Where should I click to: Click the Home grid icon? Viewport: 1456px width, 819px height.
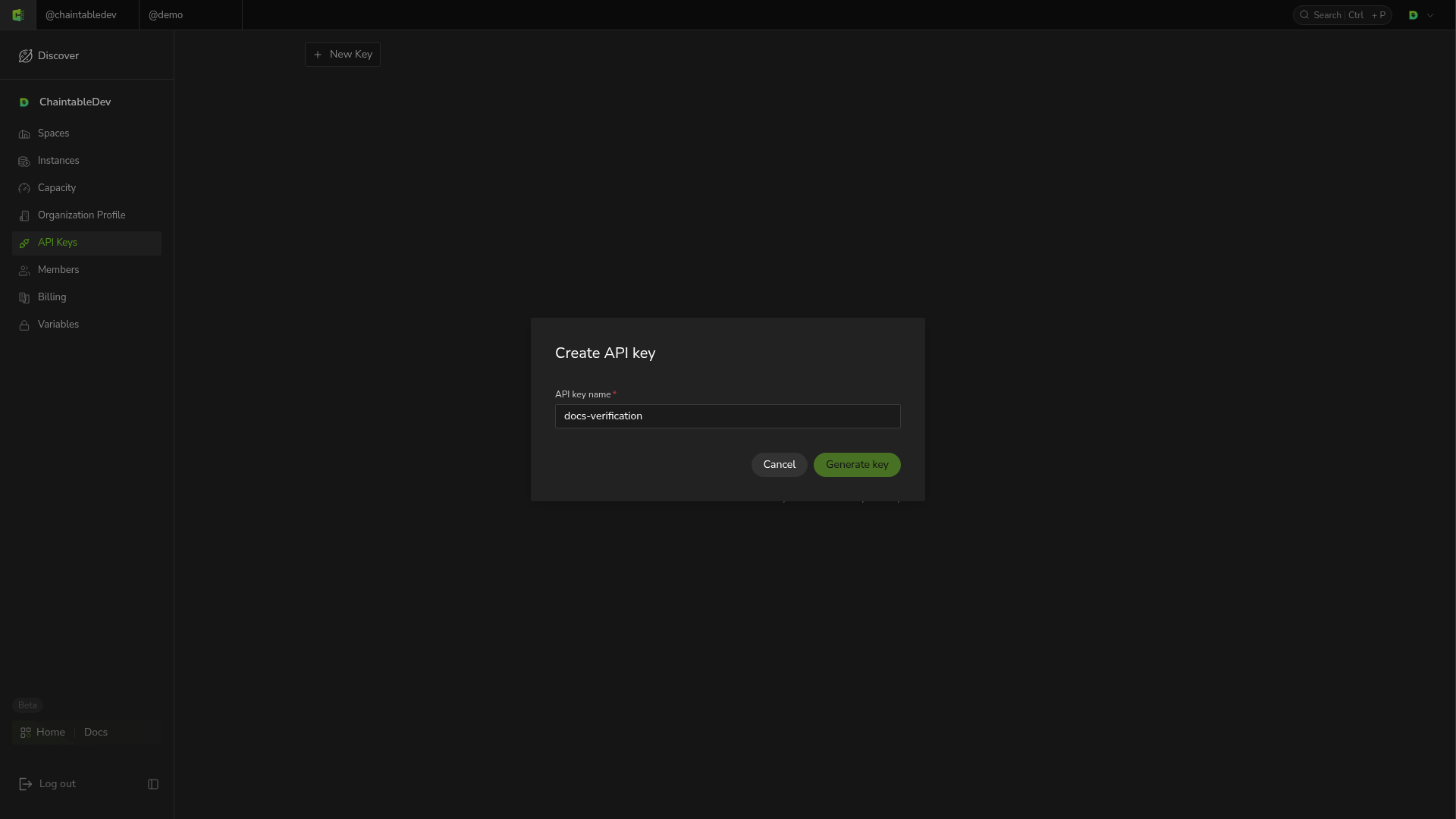coord(26,733)
